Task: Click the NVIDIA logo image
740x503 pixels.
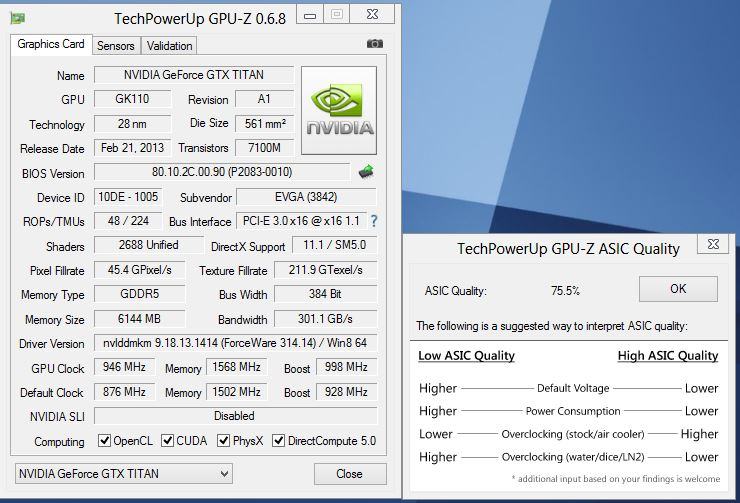Action: tap(339, 110)
